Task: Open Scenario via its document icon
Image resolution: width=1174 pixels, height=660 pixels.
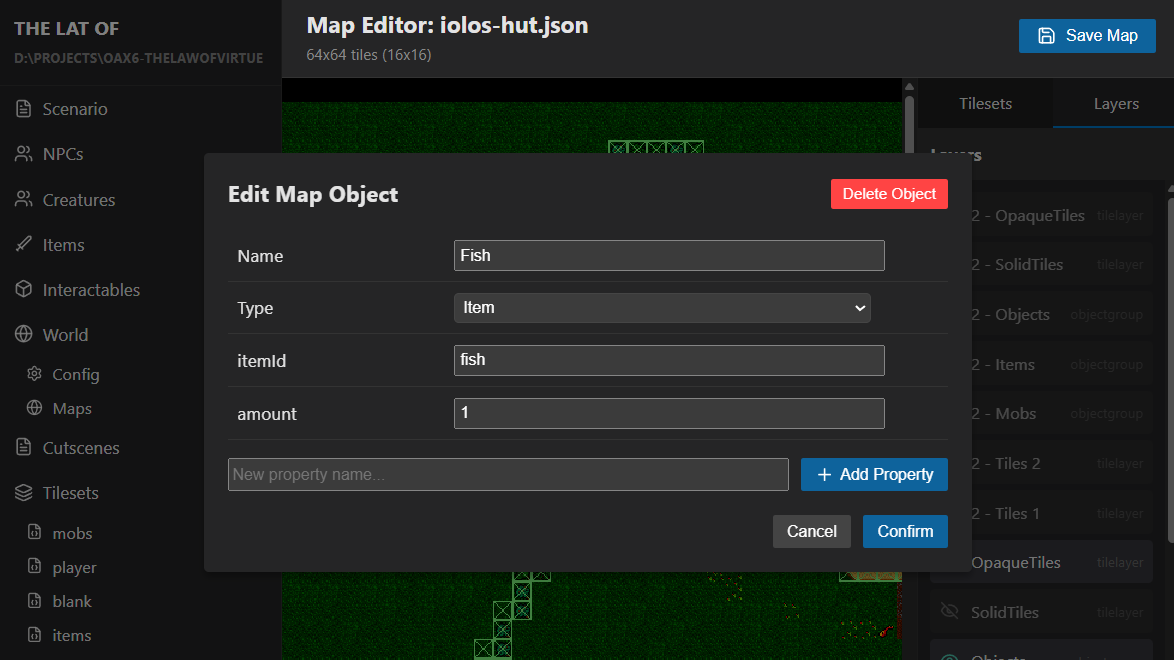Action: tap(23, 109)
